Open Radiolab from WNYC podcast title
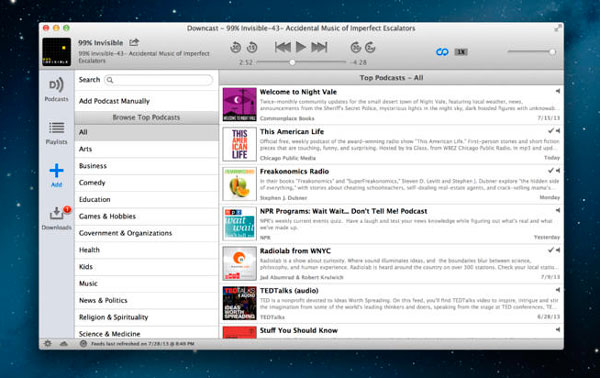Viewport: 600px width, 378px height. pos(295,251)
